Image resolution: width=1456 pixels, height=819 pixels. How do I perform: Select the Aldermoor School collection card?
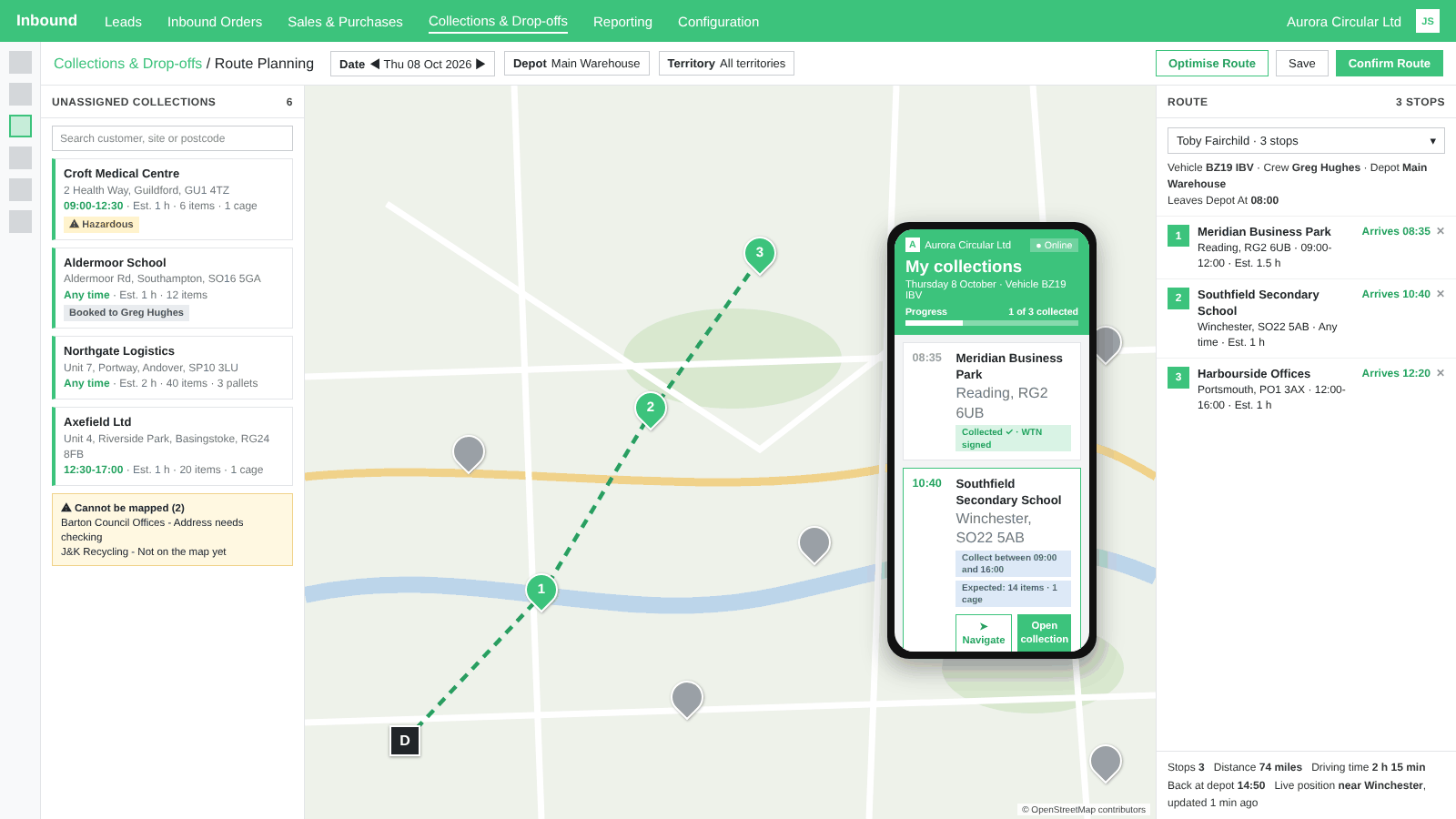click(172, 288)
